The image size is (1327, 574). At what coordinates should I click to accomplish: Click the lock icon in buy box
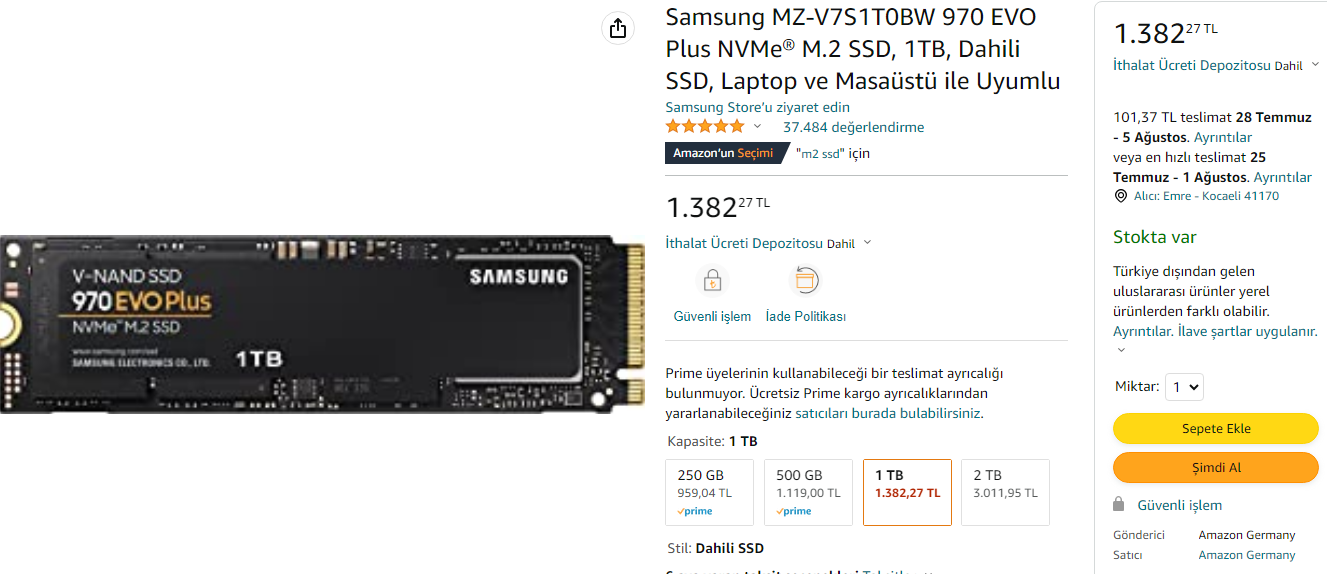click(1119, 504)
